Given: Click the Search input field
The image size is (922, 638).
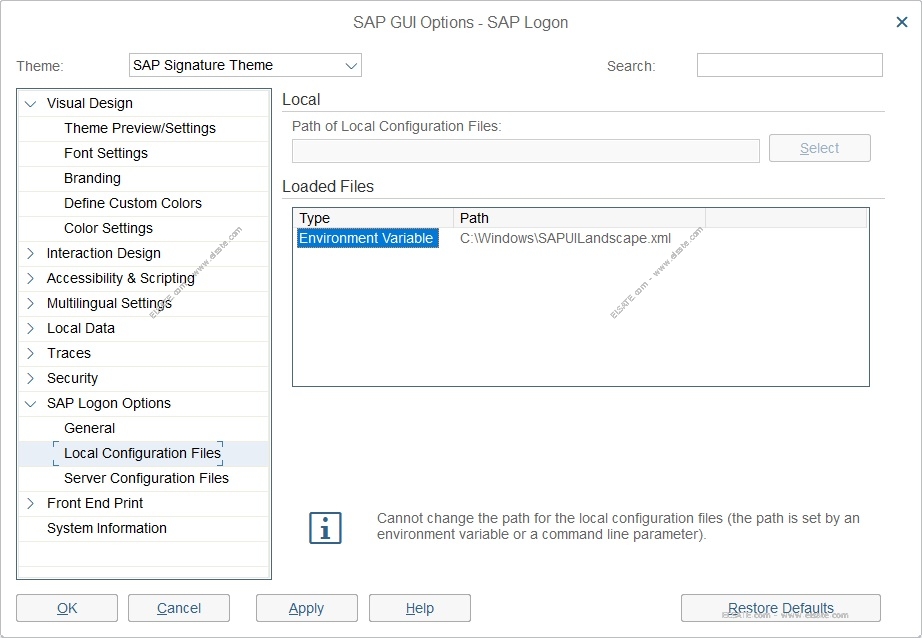Looking at the screenshot, I should (789, 66).
